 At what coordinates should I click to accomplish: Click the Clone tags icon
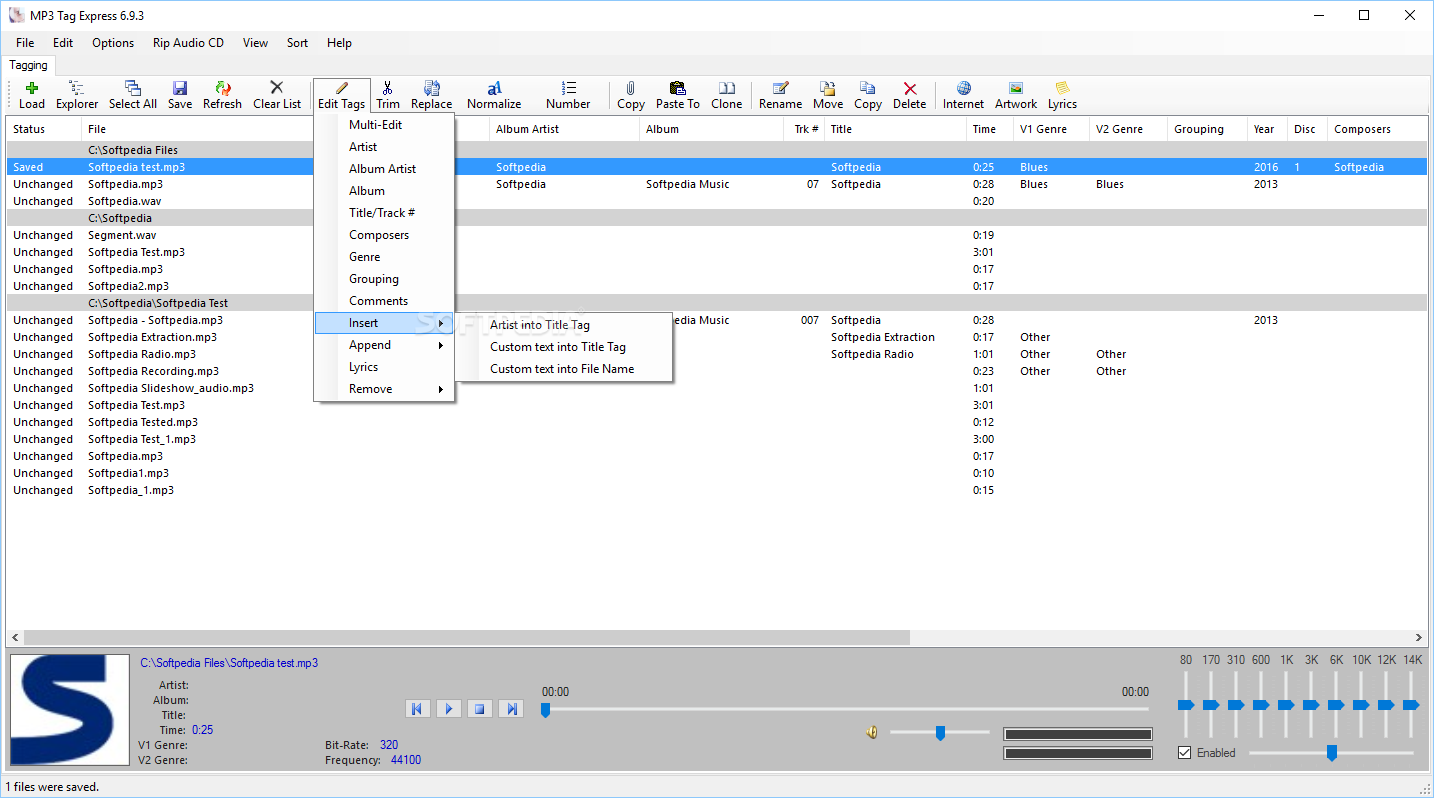pos(727,95)
